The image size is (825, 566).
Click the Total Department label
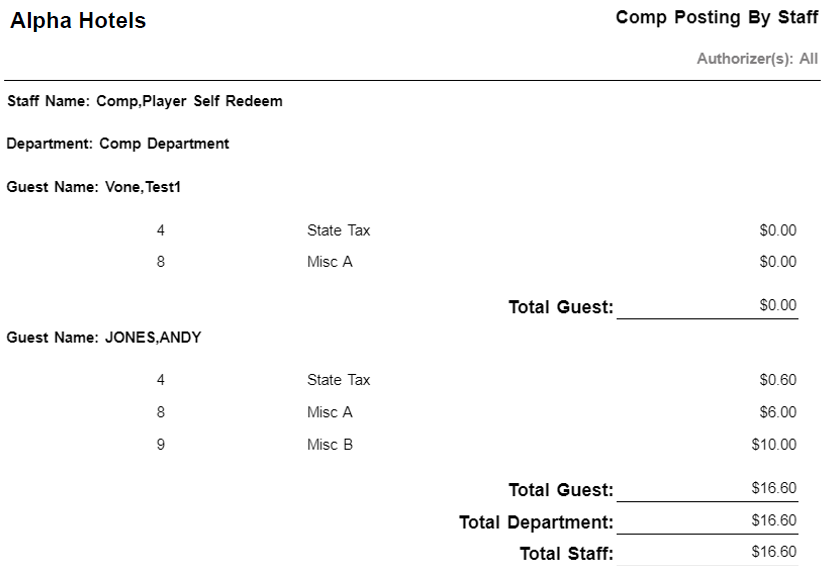536,522
